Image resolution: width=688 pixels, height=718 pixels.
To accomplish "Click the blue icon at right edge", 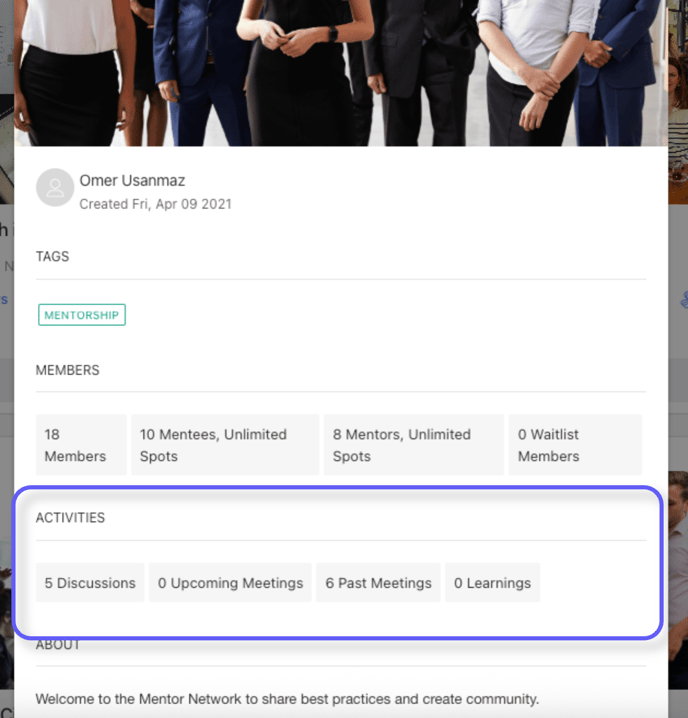I will 684,300.
